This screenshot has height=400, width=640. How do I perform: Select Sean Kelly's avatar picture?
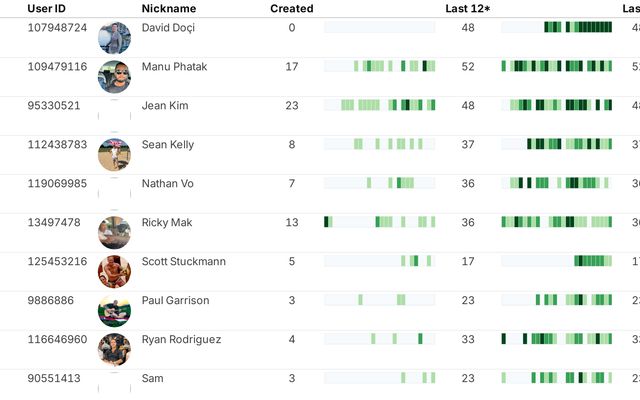[x=114, y=155]
